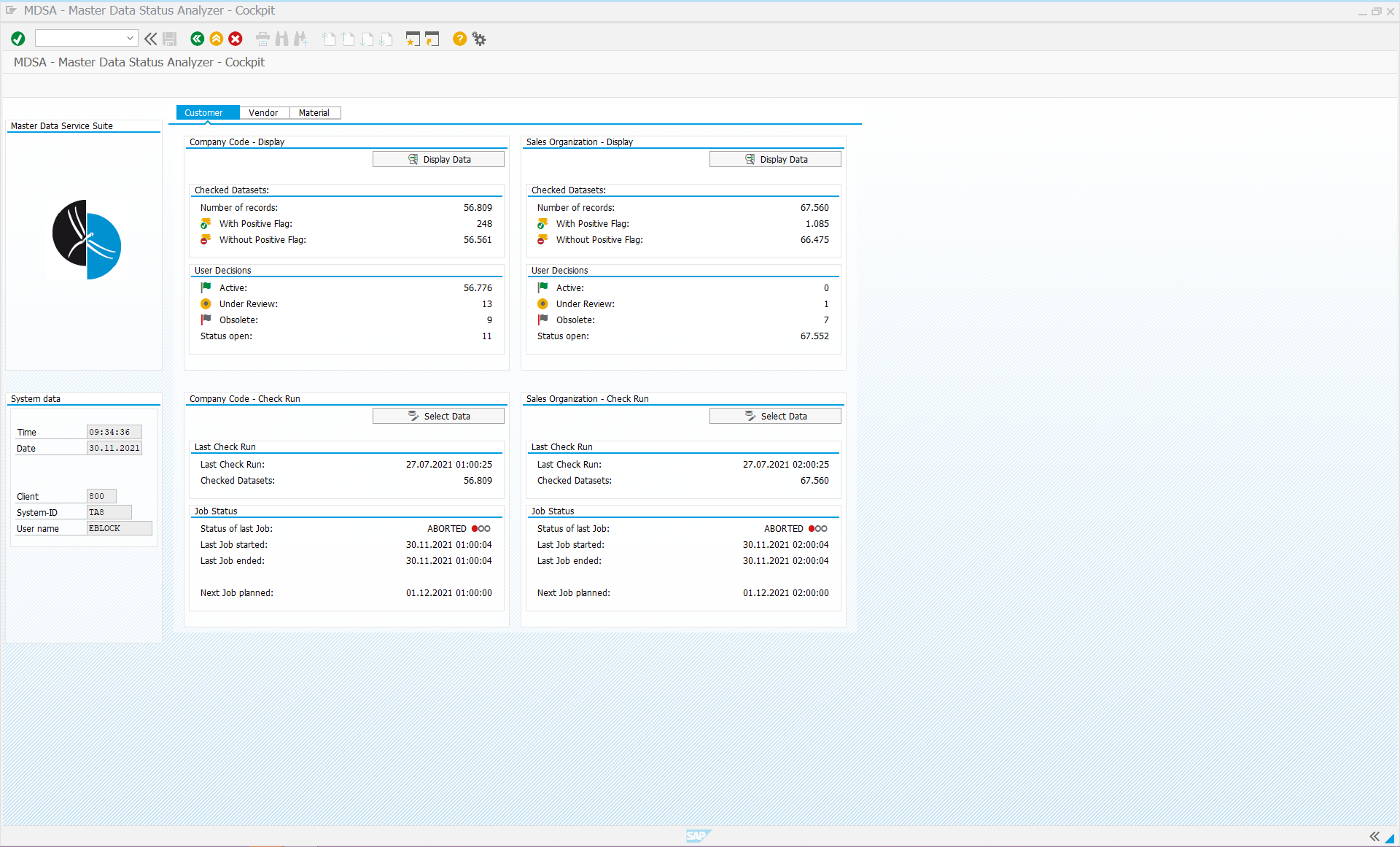Click Sales Organization Status open value 67.552
The width and height of the screenshot is (1400, 847).
click(x=814, y=336)
